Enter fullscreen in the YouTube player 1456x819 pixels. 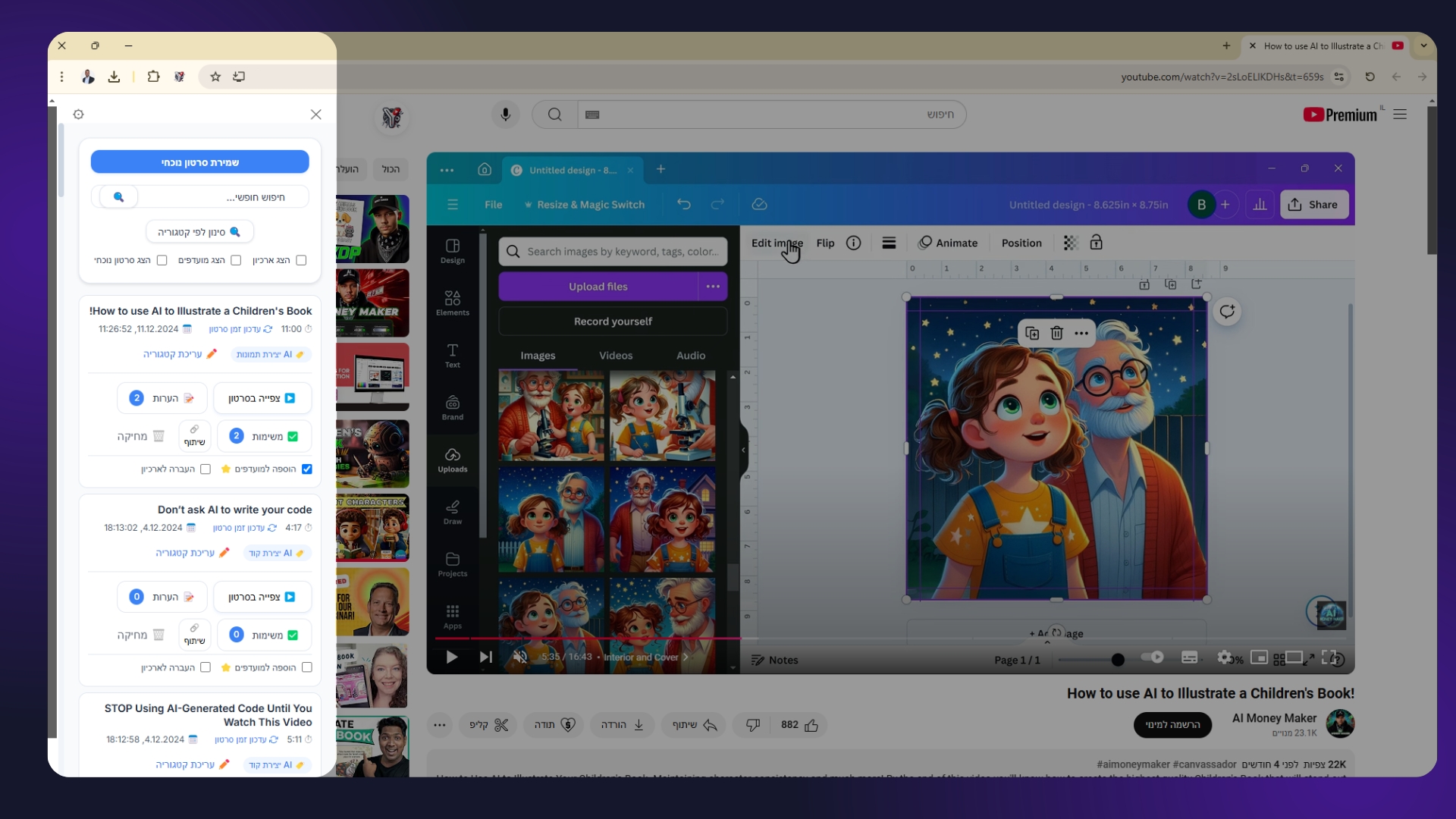tap(1329, 657)
